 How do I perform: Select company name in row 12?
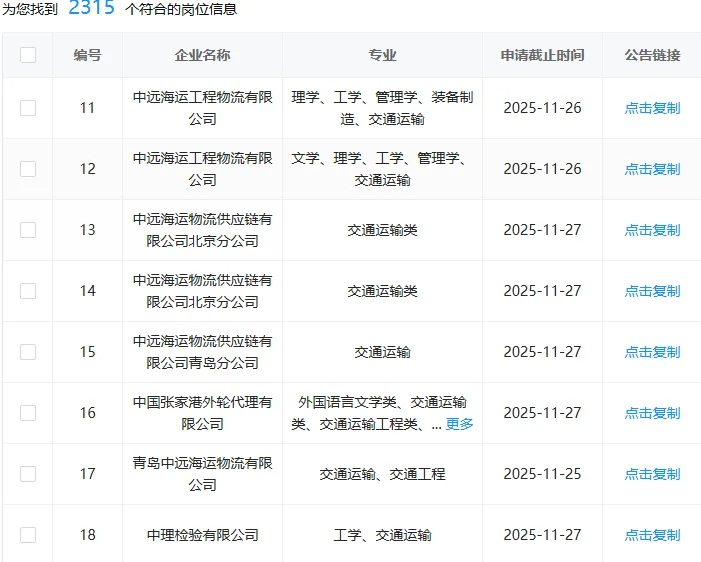coord(203,169)
